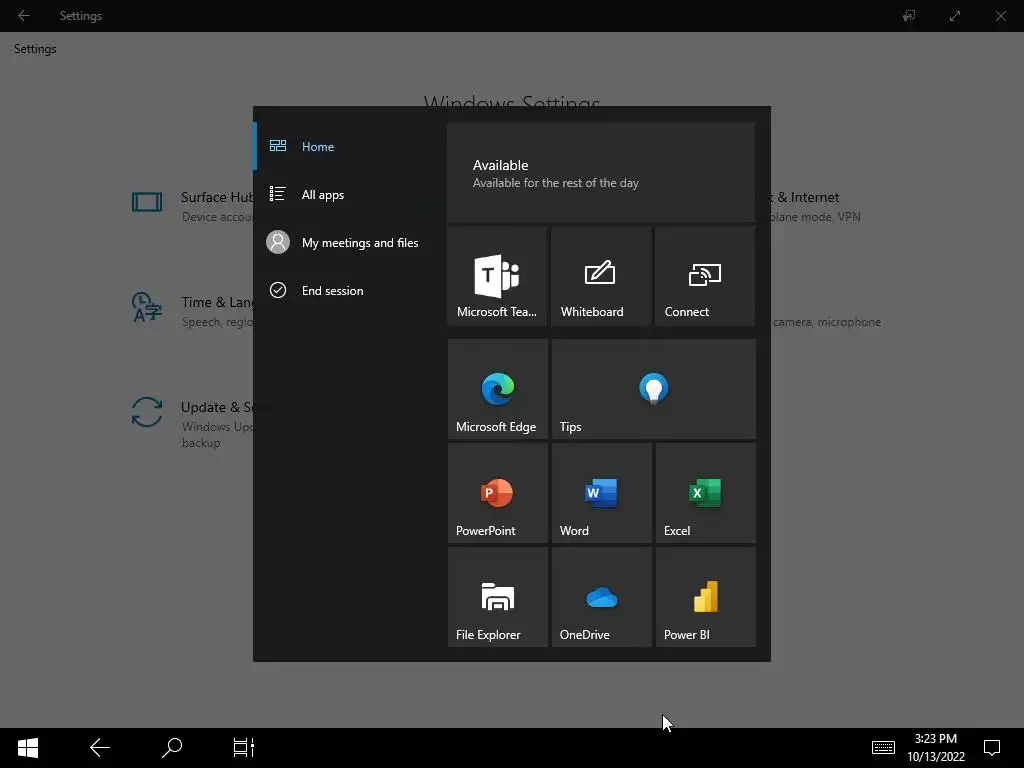
Task: Open the Connect app tile
Action: 705,276
